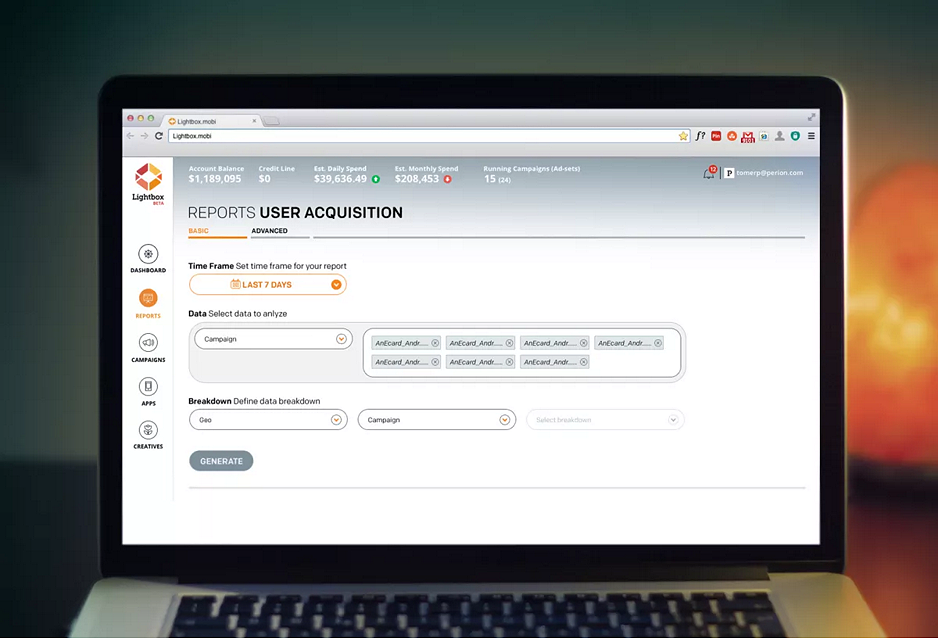
Task: Click the calendar icon in Last 7 Days
Action: point(235,284)
